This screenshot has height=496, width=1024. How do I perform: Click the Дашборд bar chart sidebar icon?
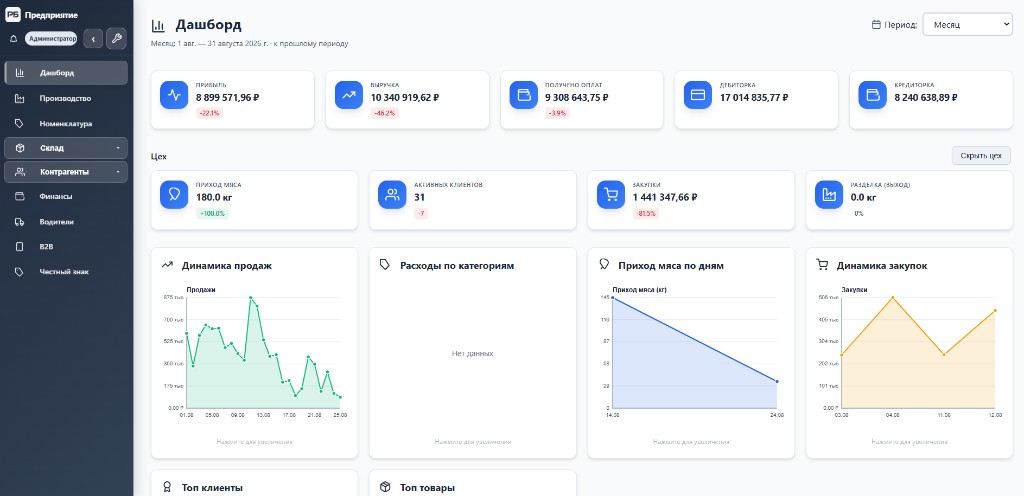20,72
